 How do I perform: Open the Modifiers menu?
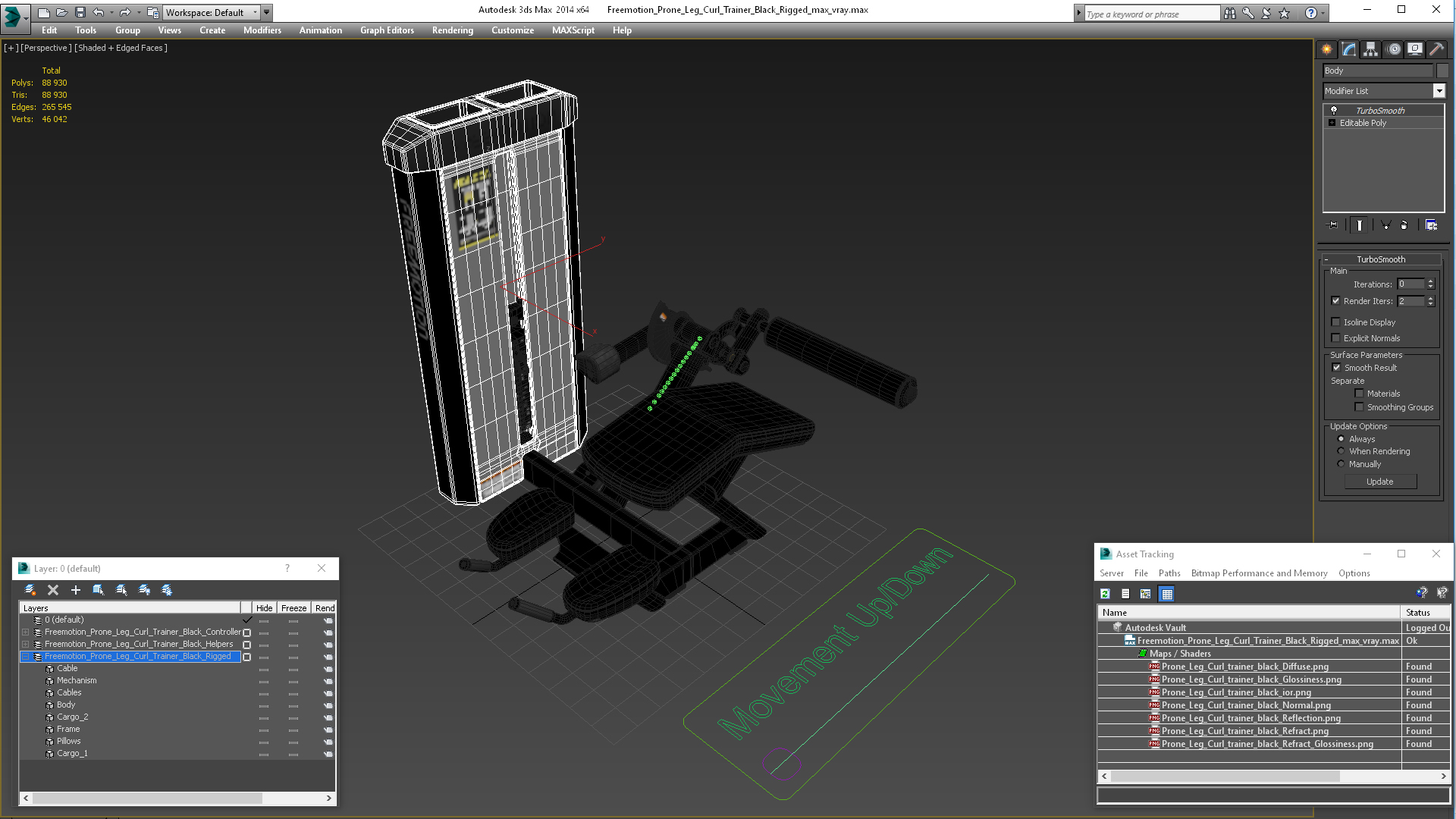(x=262, y=30)
